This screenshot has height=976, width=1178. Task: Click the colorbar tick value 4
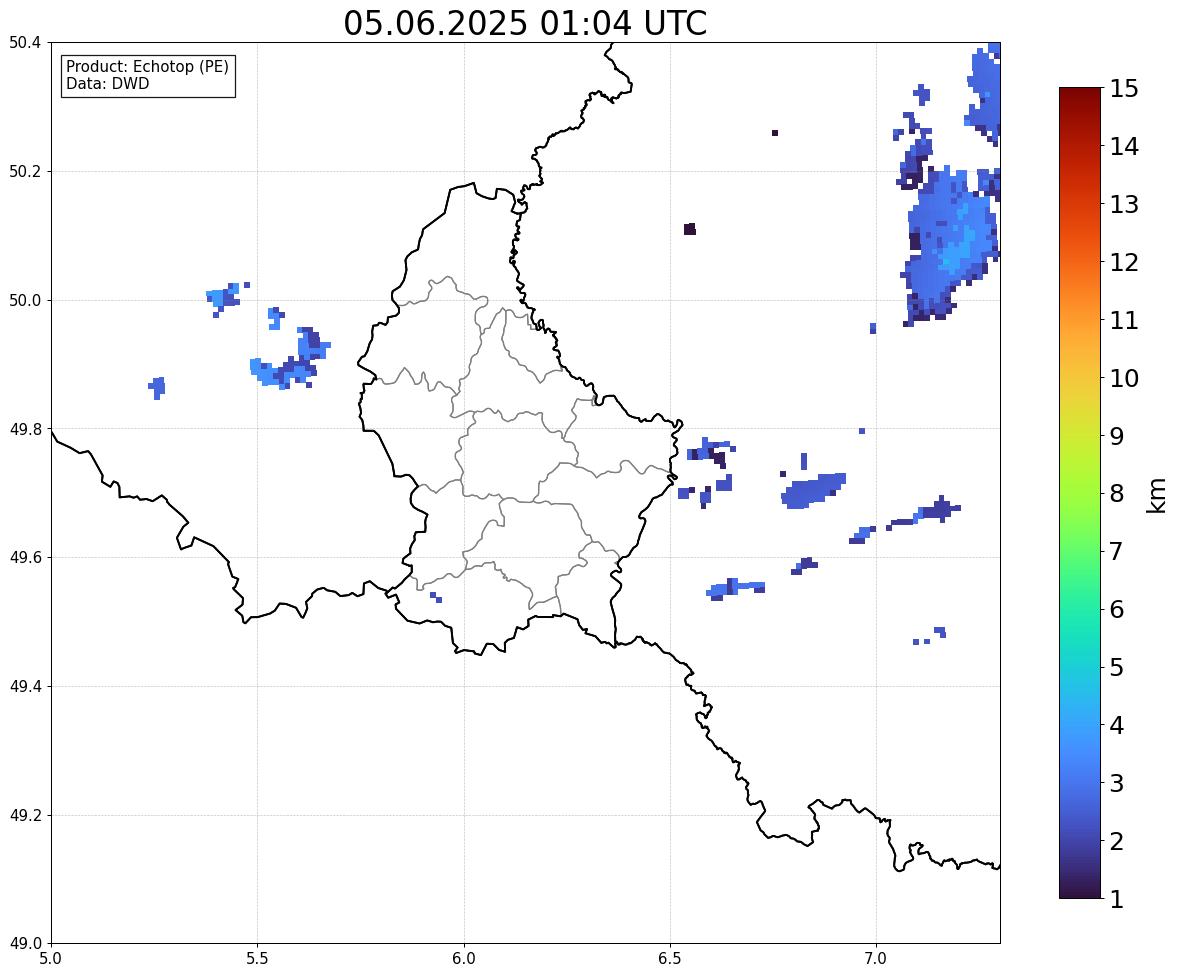[x=1116, y=725]
